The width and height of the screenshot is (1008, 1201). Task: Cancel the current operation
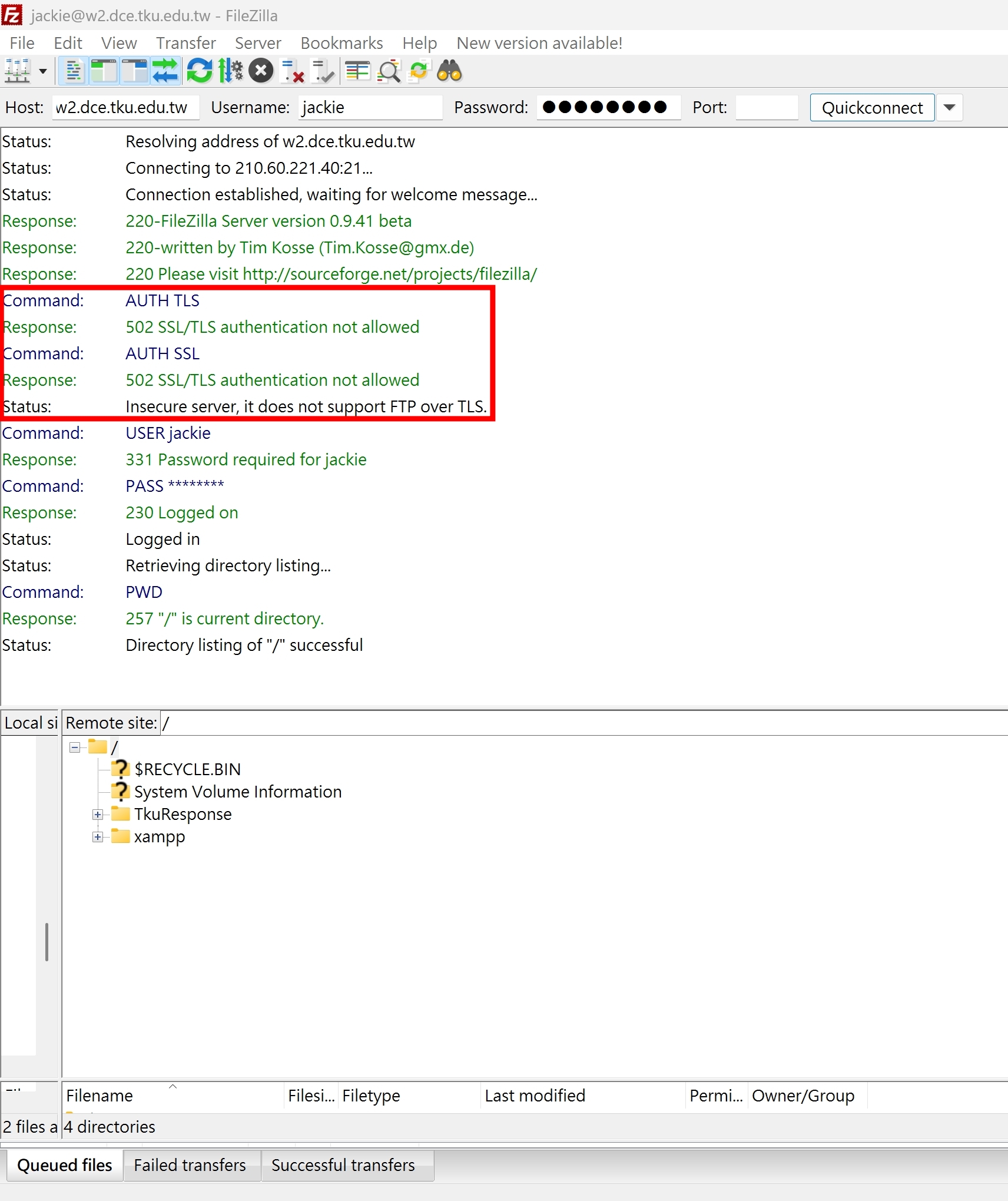point(261,72)
